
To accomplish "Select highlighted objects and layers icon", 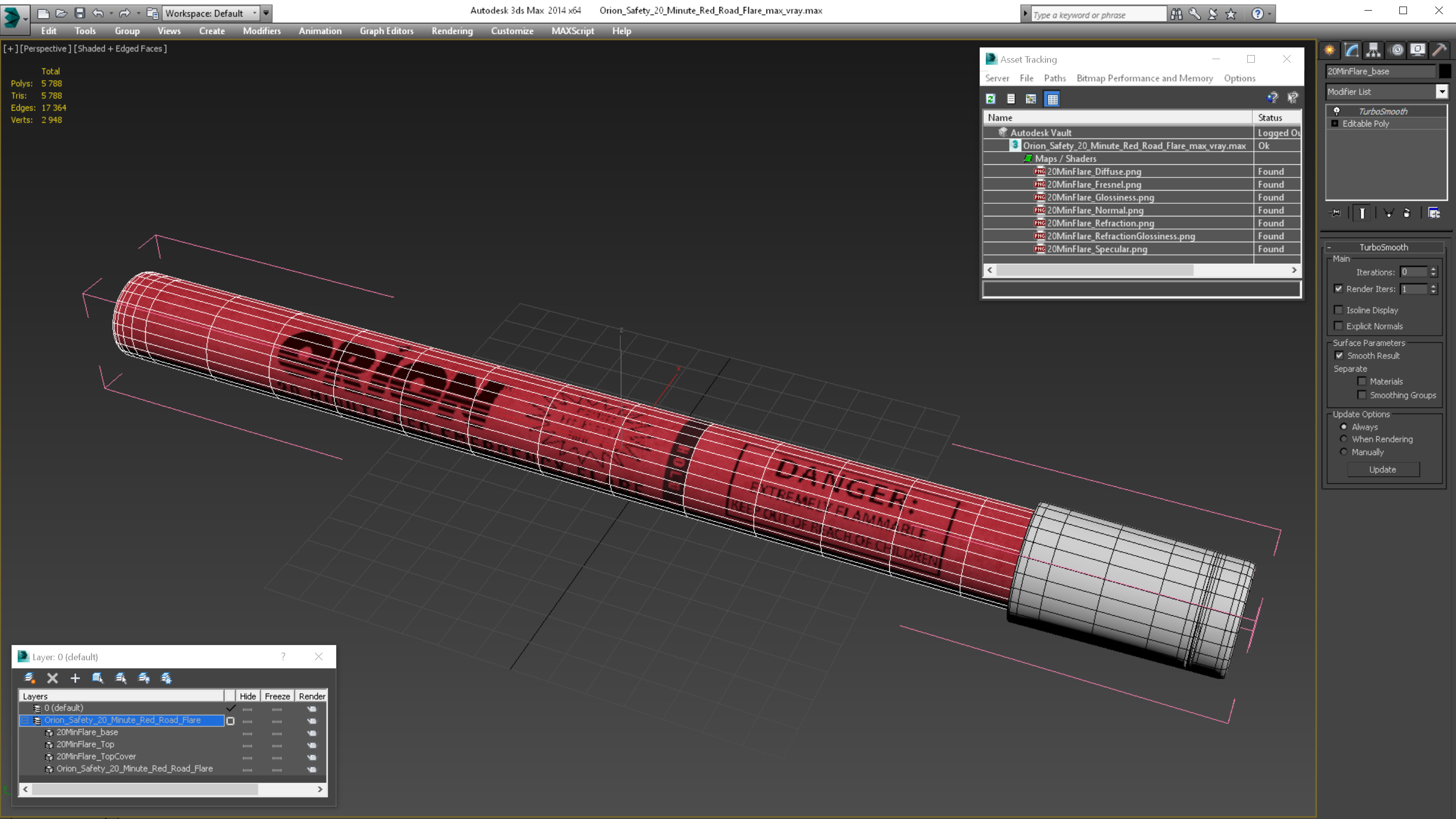I will tap(98, 677).
